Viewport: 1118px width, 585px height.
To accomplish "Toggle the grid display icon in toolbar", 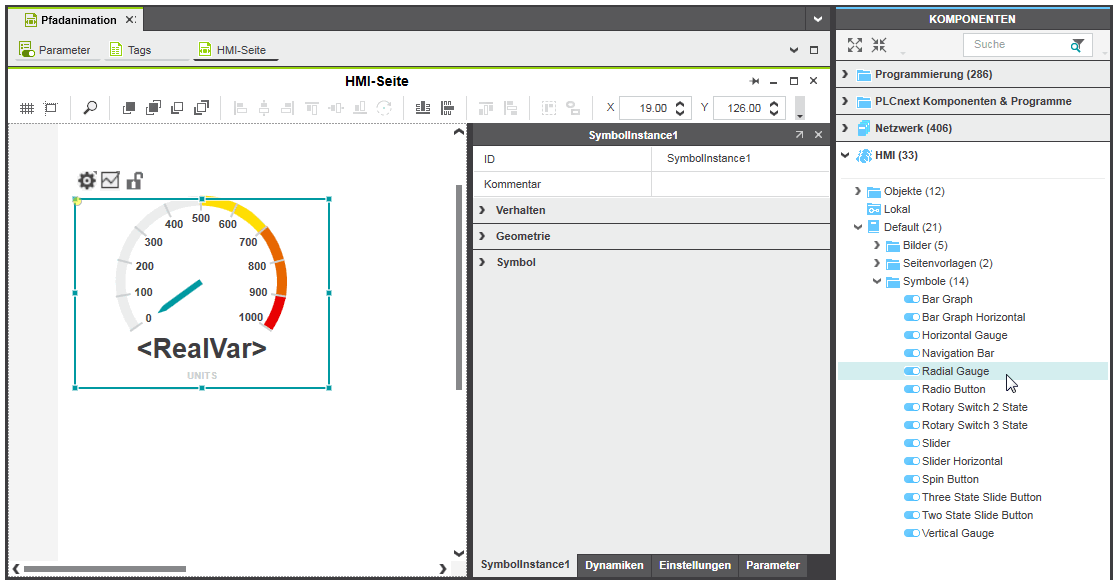I will 27,108.
